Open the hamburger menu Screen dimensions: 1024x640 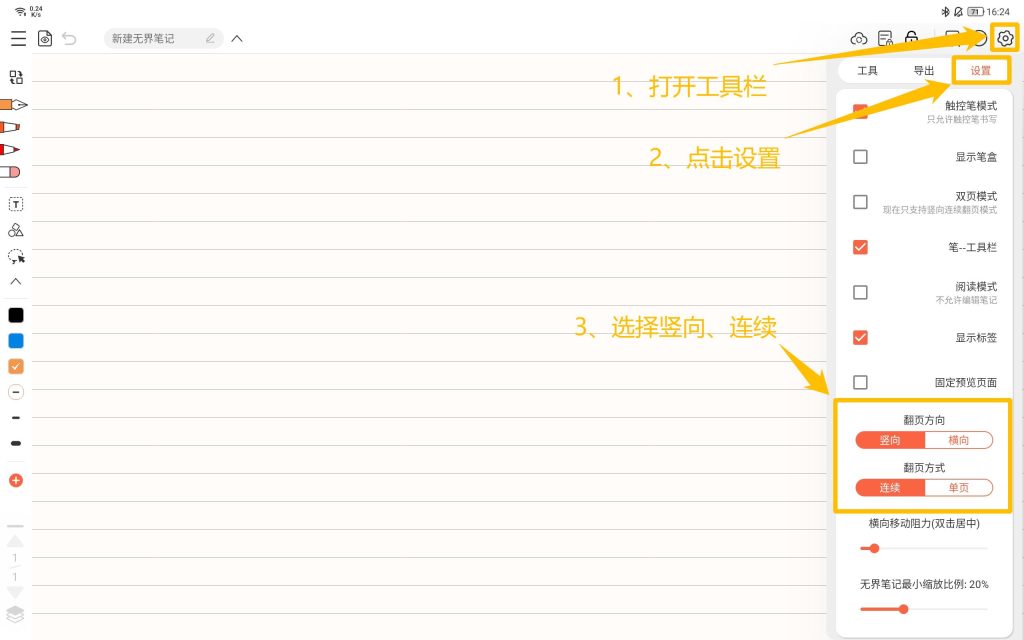click(x=18, y=39)
